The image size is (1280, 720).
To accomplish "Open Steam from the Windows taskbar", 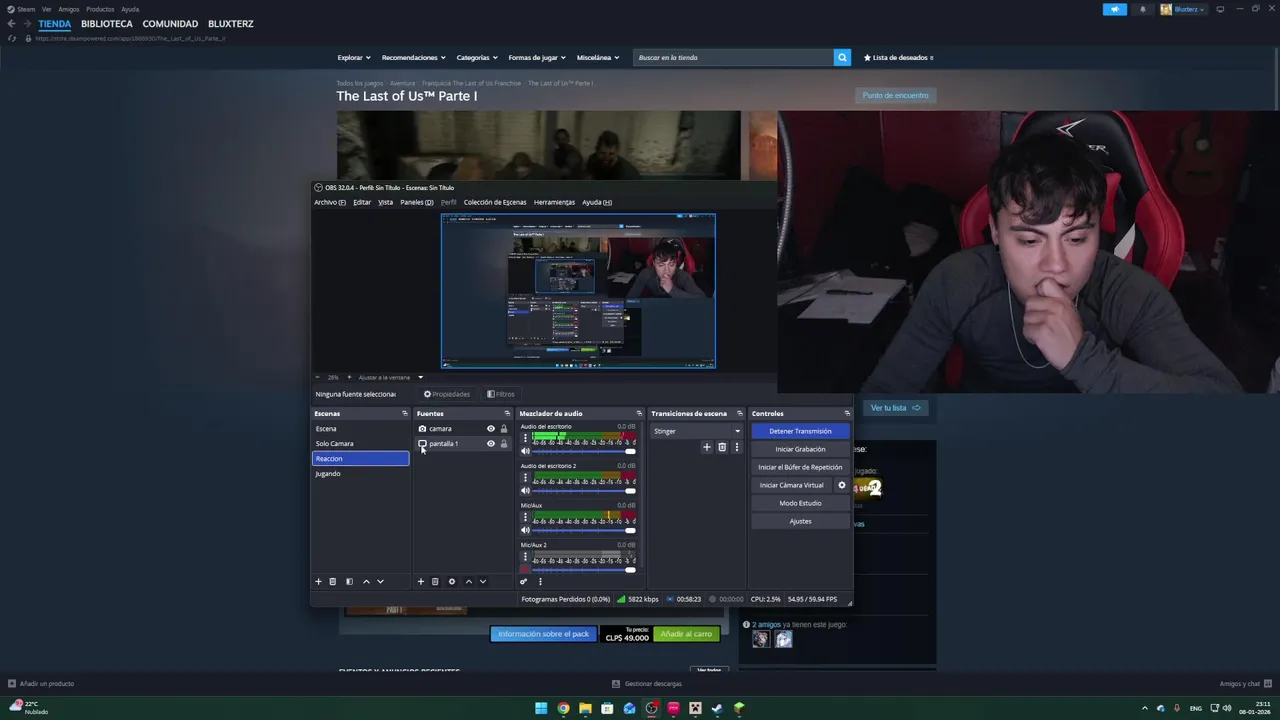I will tap(717, 708).
